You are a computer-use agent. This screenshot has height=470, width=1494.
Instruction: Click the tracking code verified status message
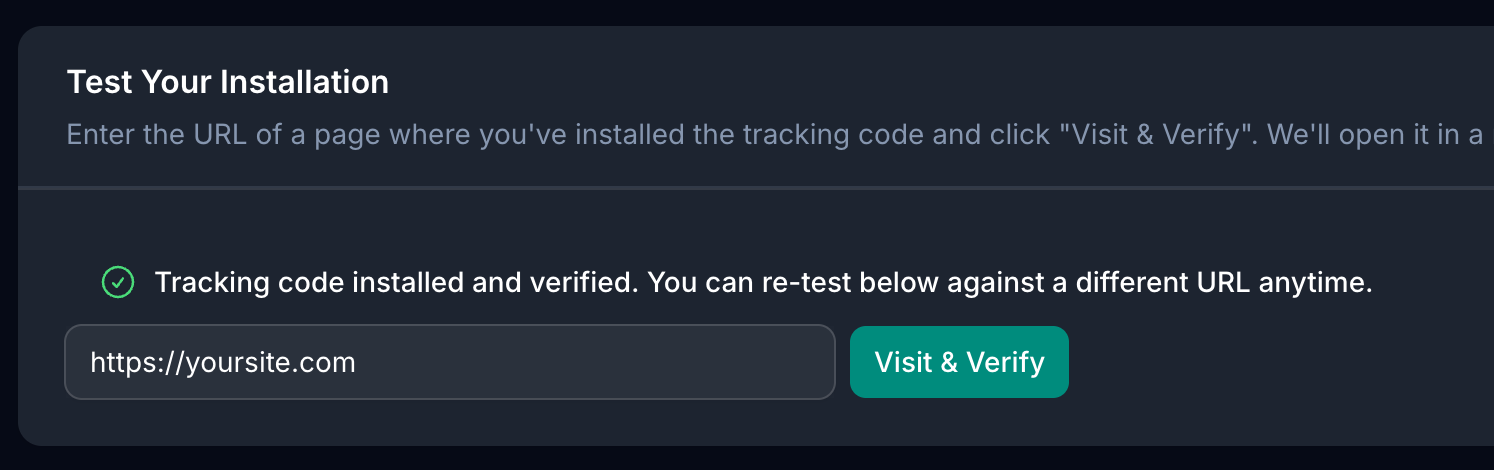pos(763,283)
